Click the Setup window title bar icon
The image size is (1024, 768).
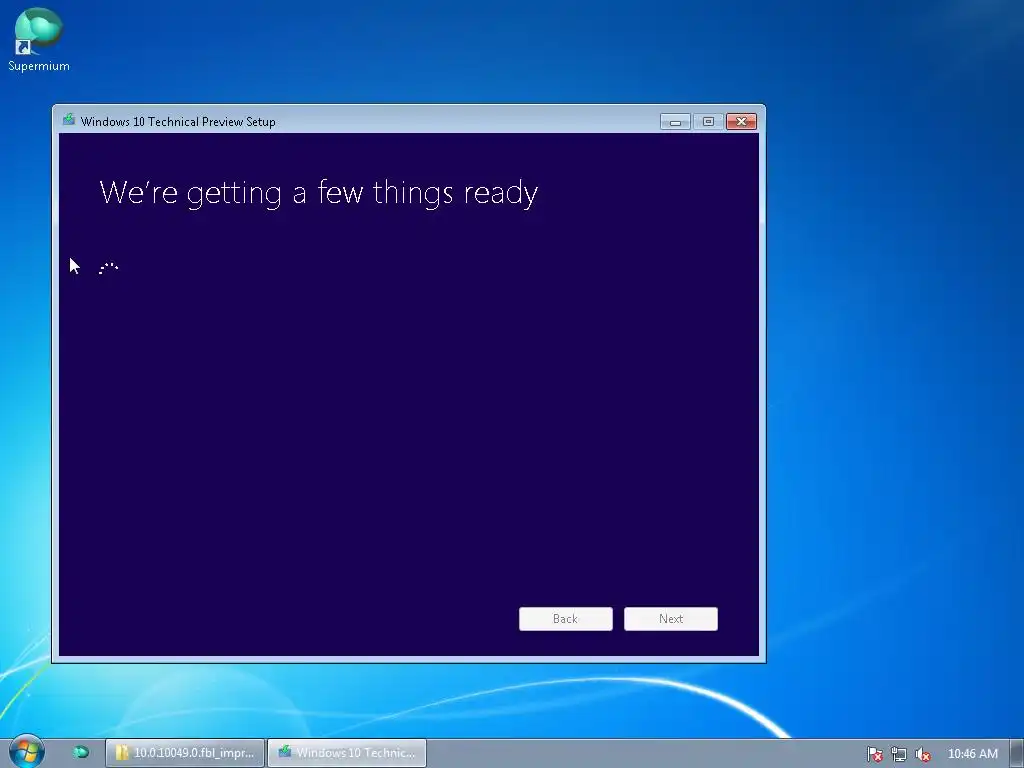pyautogui.click(x=69, y=120)
